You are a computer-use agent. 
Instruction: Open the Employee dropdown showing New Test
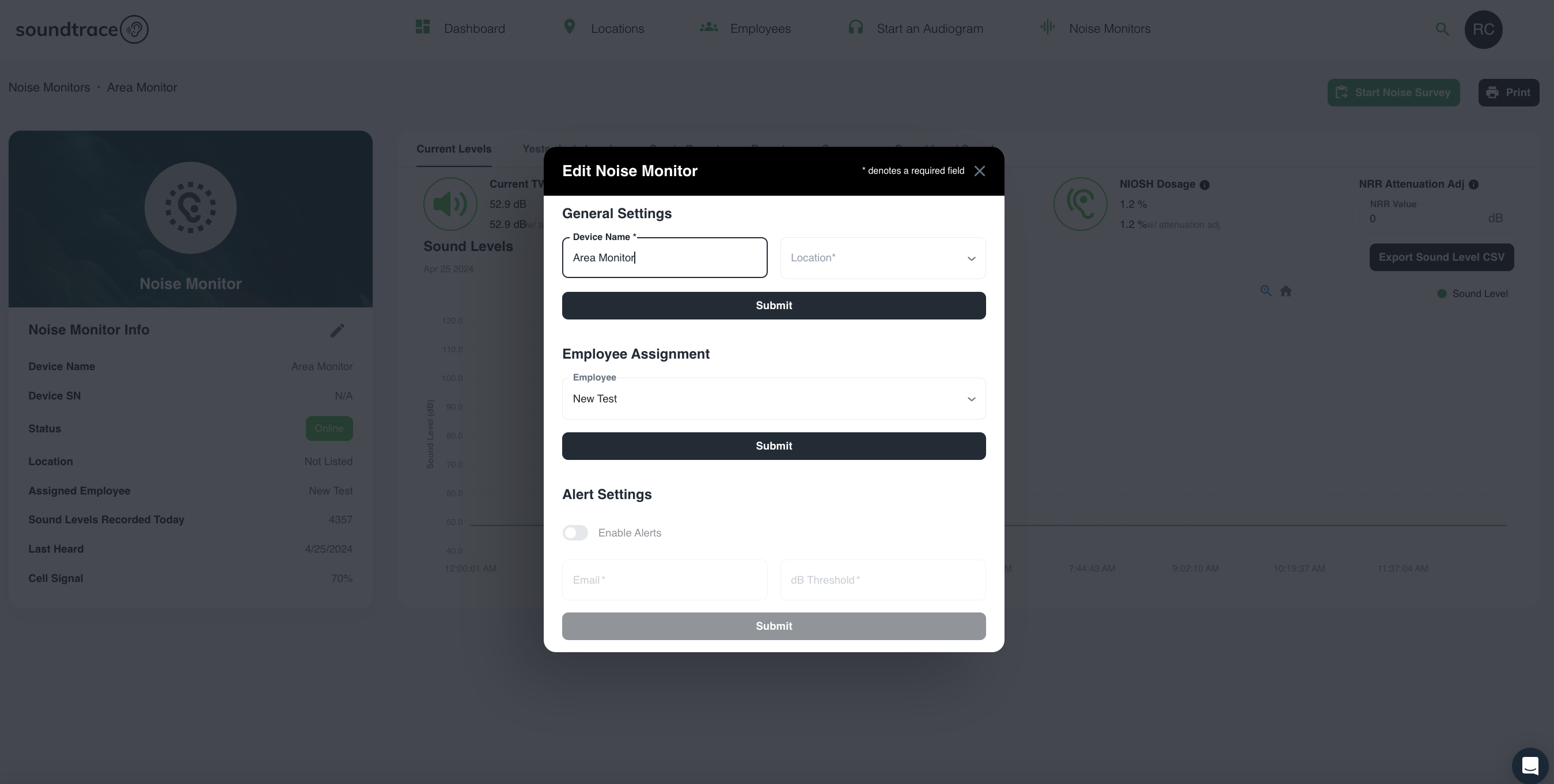point(774,399)
